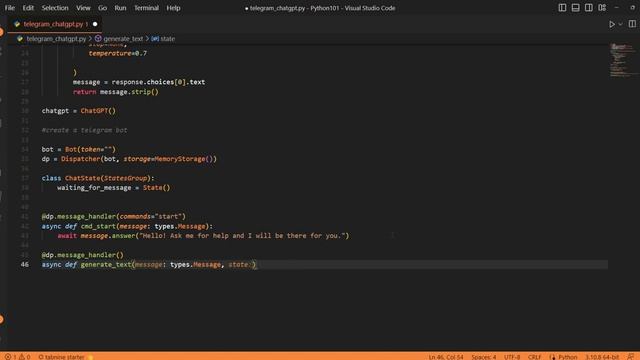640x360 pixels.
Task: Click the empty '@dp.message_handler()' decorator line
Action: (x=82, y=255)
